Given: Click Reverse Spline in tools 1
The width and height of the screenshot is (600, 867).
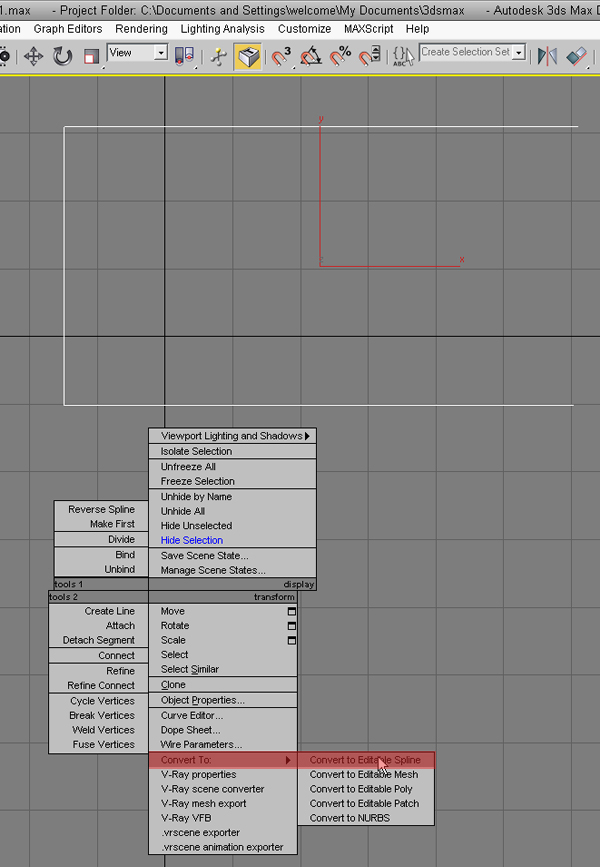Looking at the screenshot, I should click(101, 509).
